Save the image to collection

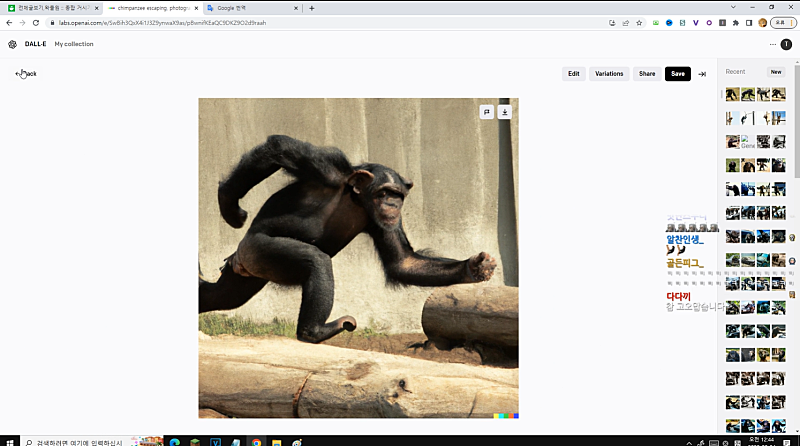(x=678, y=74)
